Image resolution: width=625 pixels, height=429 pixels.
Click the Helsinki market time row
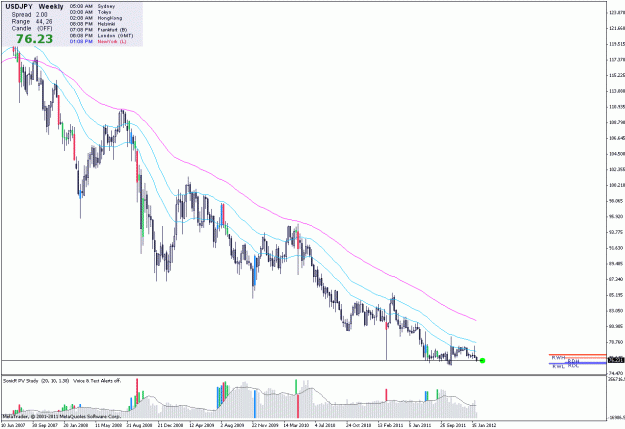tap(93, 24)
